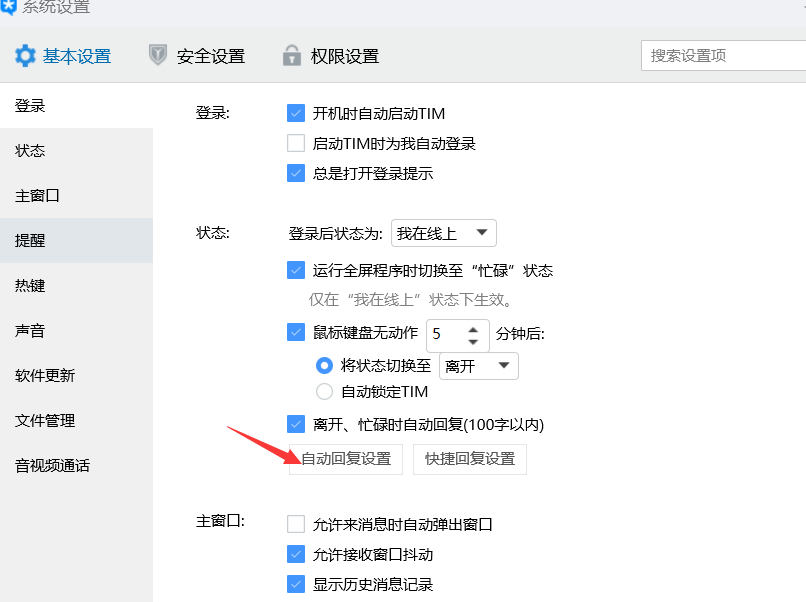
Task: Enable 启动TIM时为我自动登录 checkbox
Action: (x=296, y=143)
